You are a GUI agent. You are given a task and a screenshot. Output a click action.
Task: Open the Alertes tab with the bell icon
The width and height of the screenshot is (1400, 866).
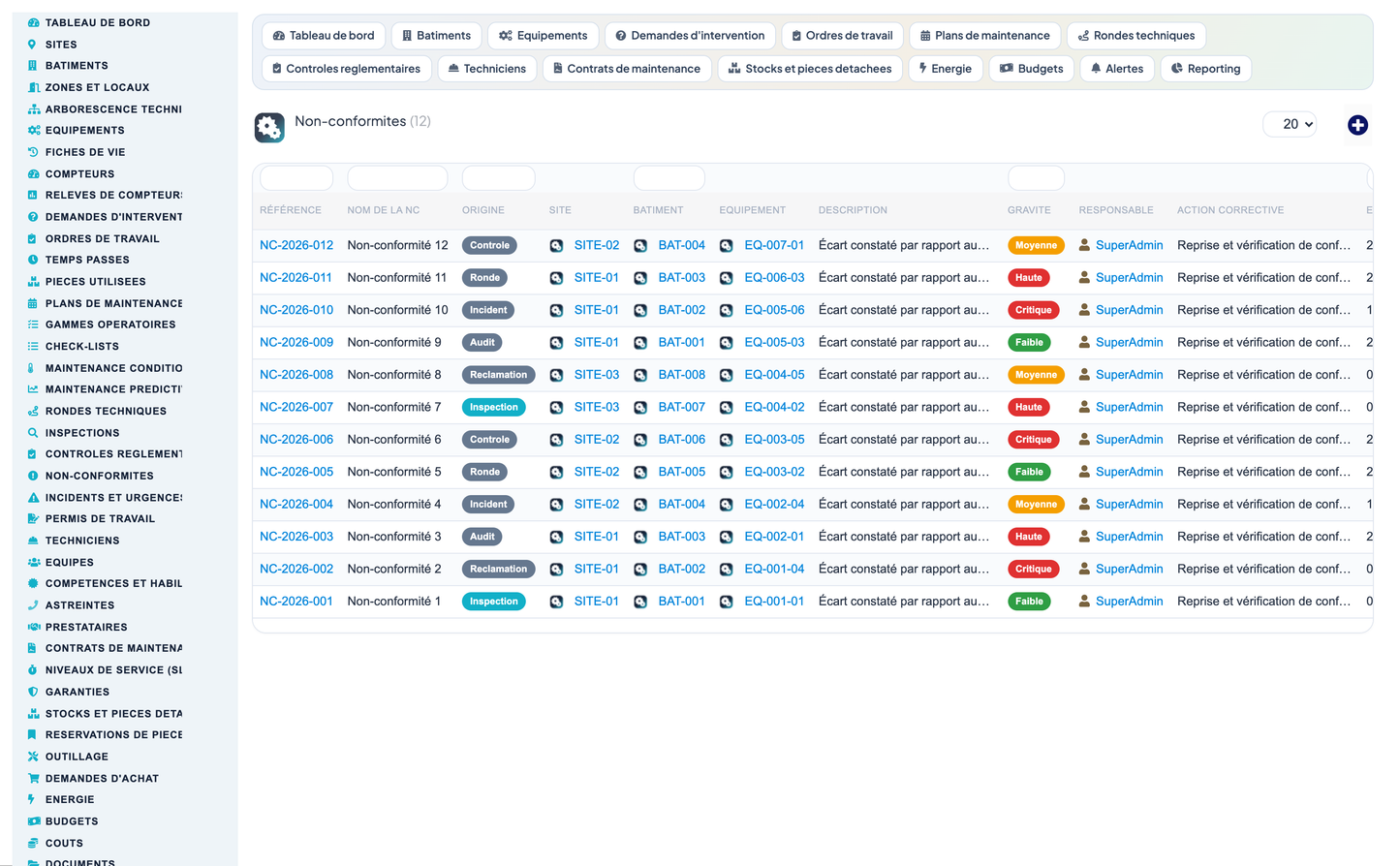1116,69
